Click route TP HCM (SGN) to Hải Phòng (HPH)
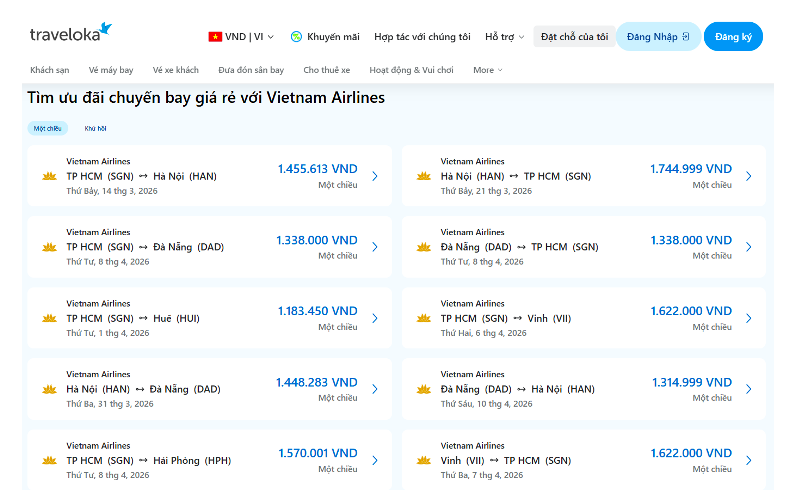 pos(149,460)
